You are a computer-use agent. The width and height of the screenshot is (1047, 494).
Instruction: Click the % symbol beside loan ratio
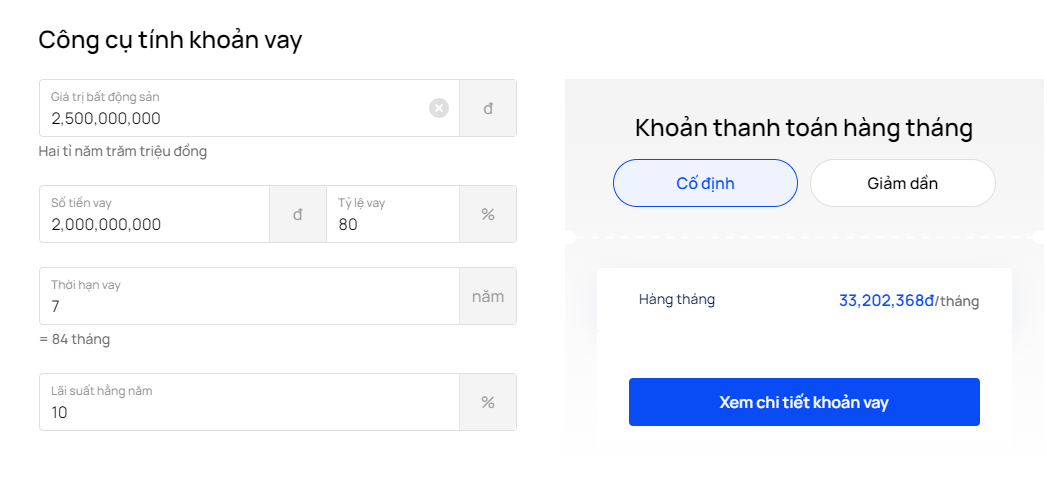pyautogui.click(x=488, y=214)
